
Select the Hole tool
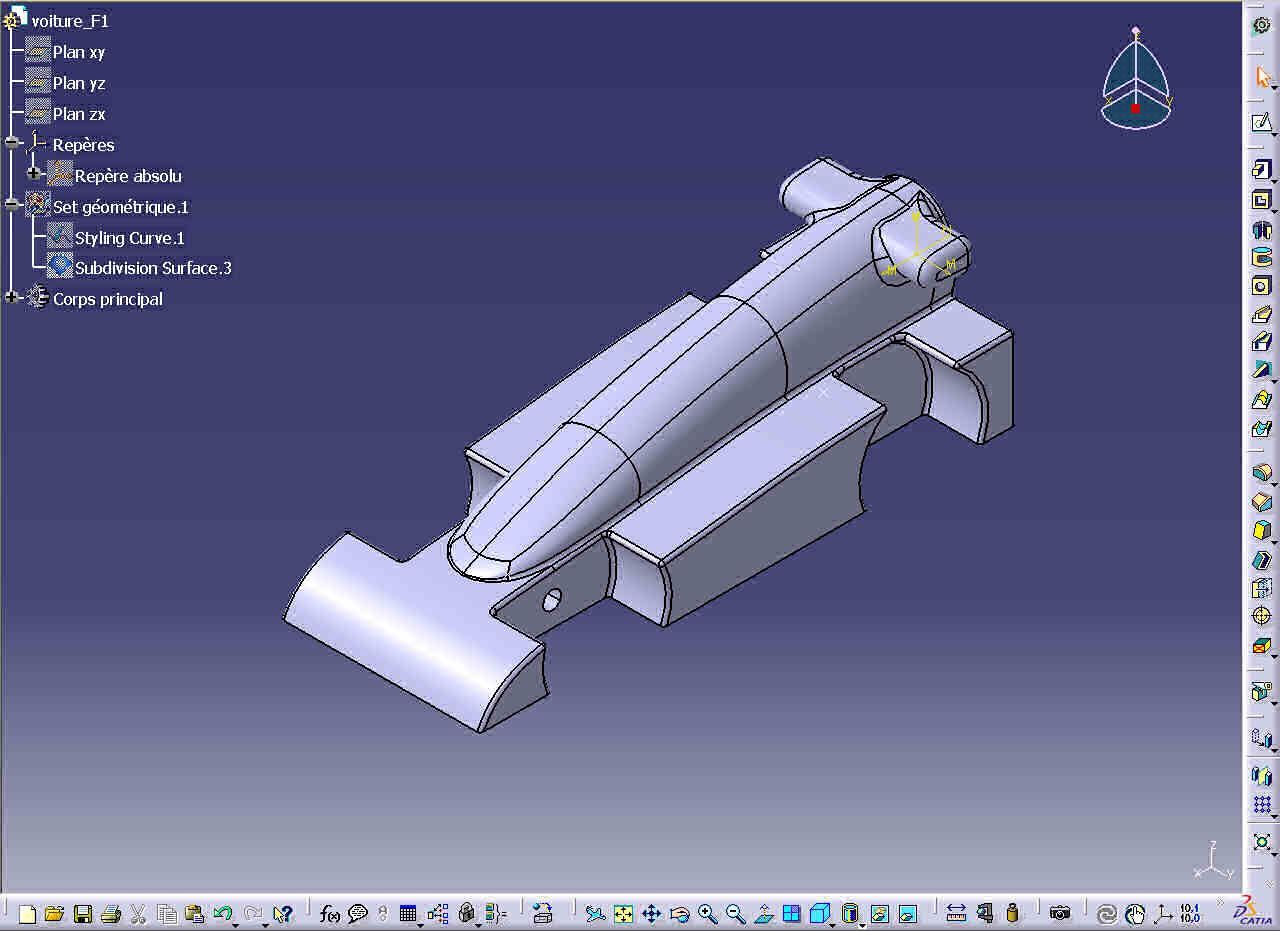tap(1261, 286)
